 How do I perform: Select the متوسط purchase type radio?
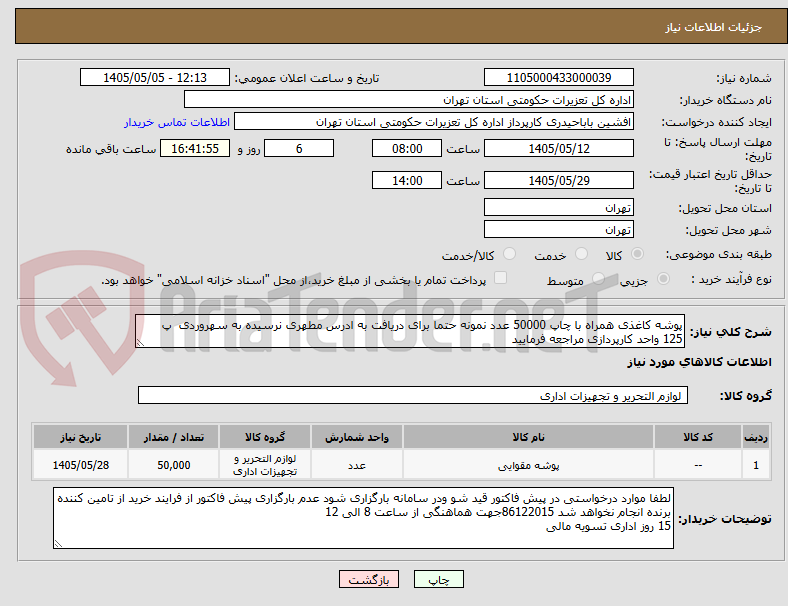(x=598, y=278)
